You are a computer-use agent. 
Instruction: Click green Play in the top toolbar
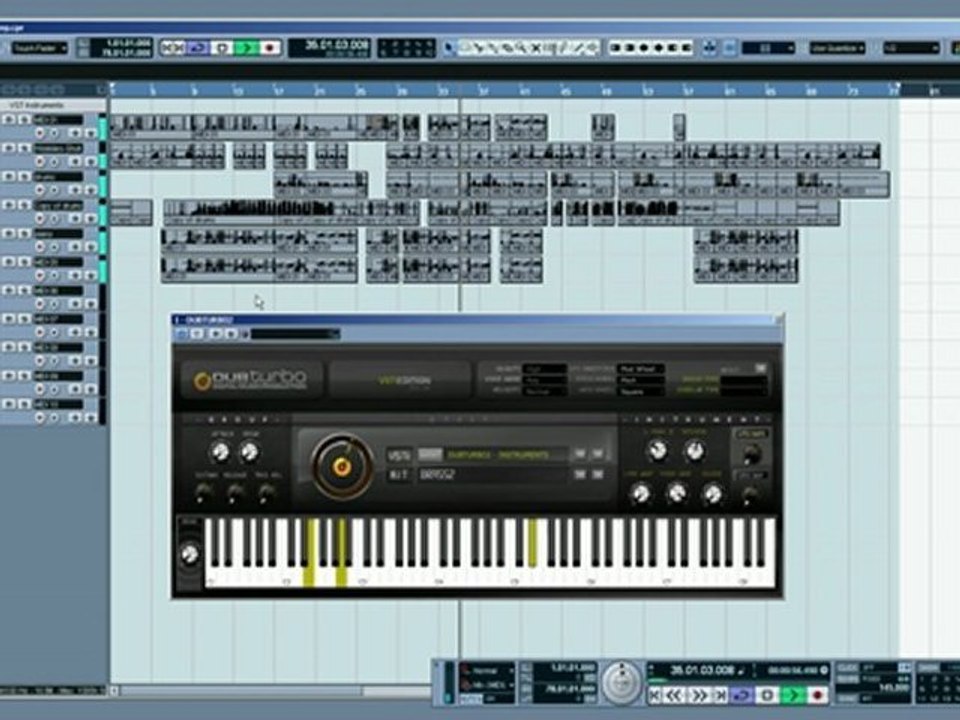click(x=247, y=48)
